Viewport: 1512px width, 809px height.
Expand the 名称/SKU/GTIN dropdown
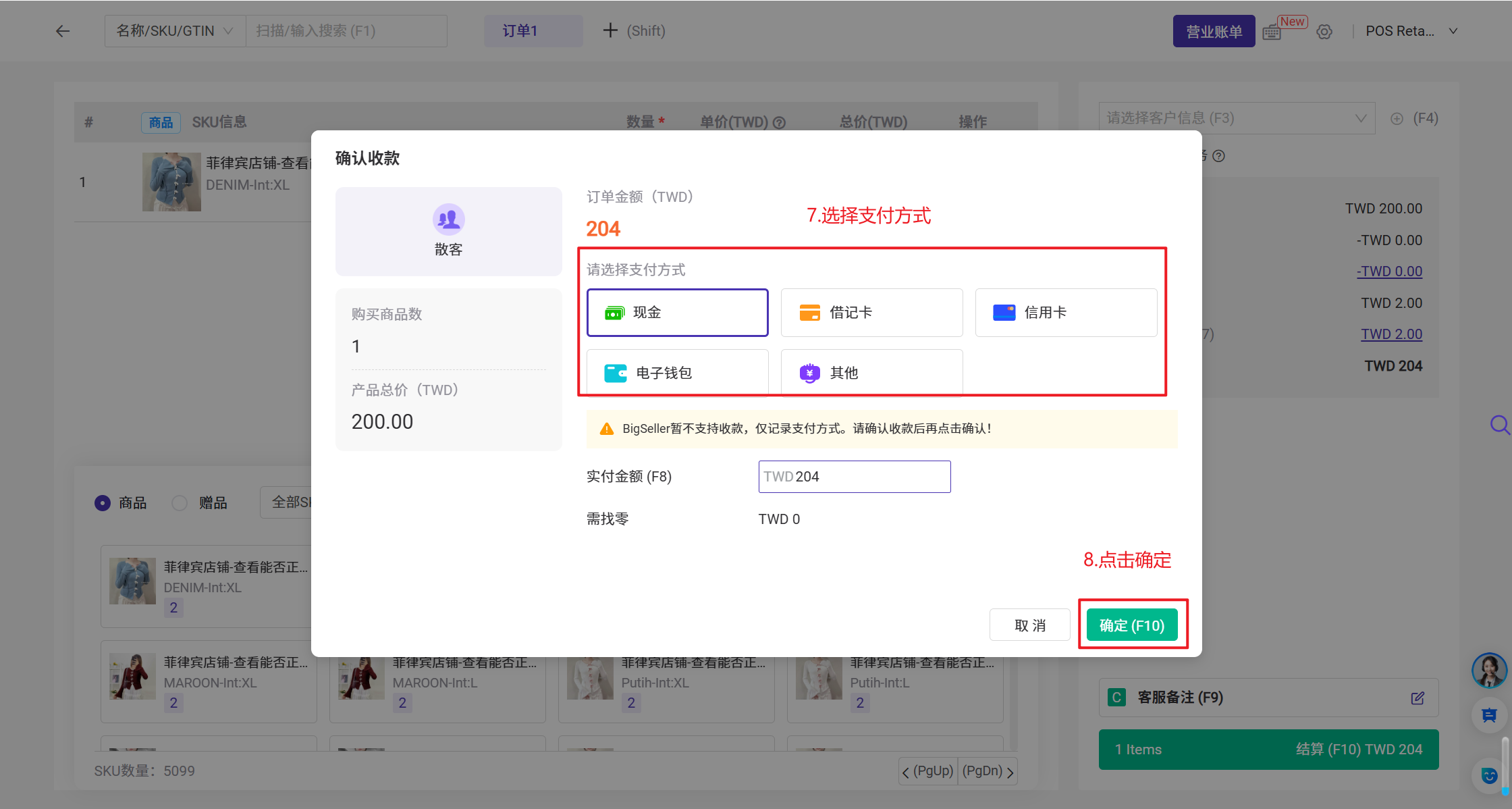point(175,31)
